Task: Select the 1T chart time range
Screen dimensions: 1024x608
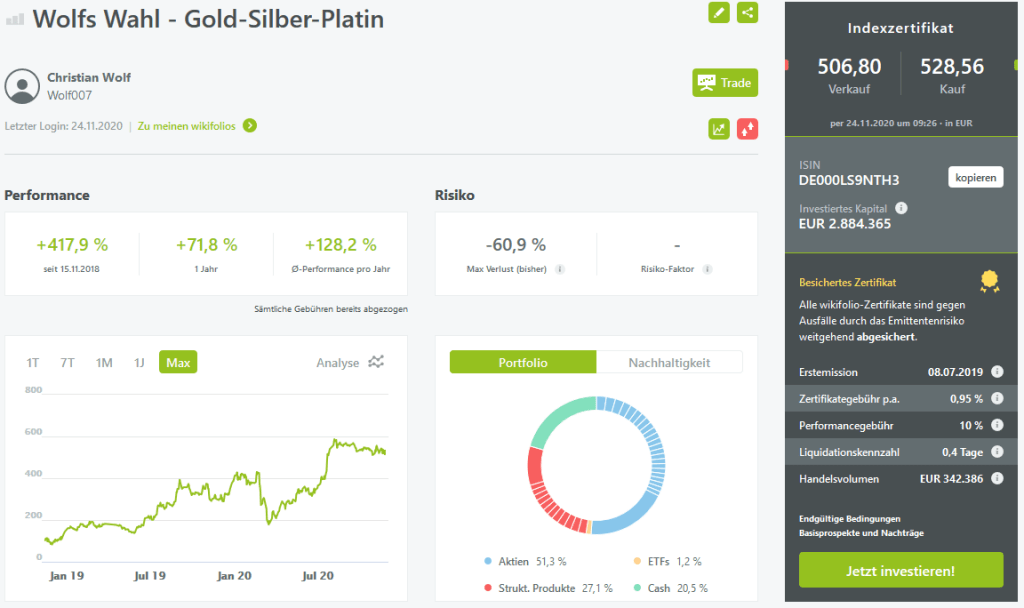Action: [33, 362]
